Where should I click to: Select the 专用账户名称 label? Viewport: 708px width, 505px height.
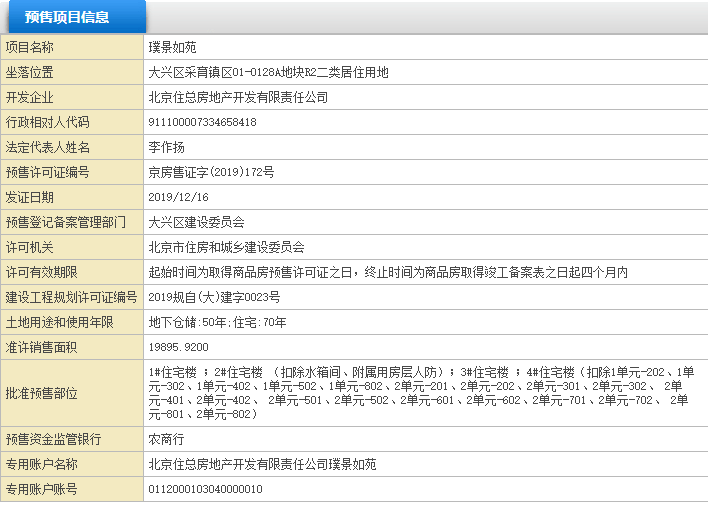click(x=42, y=464)
